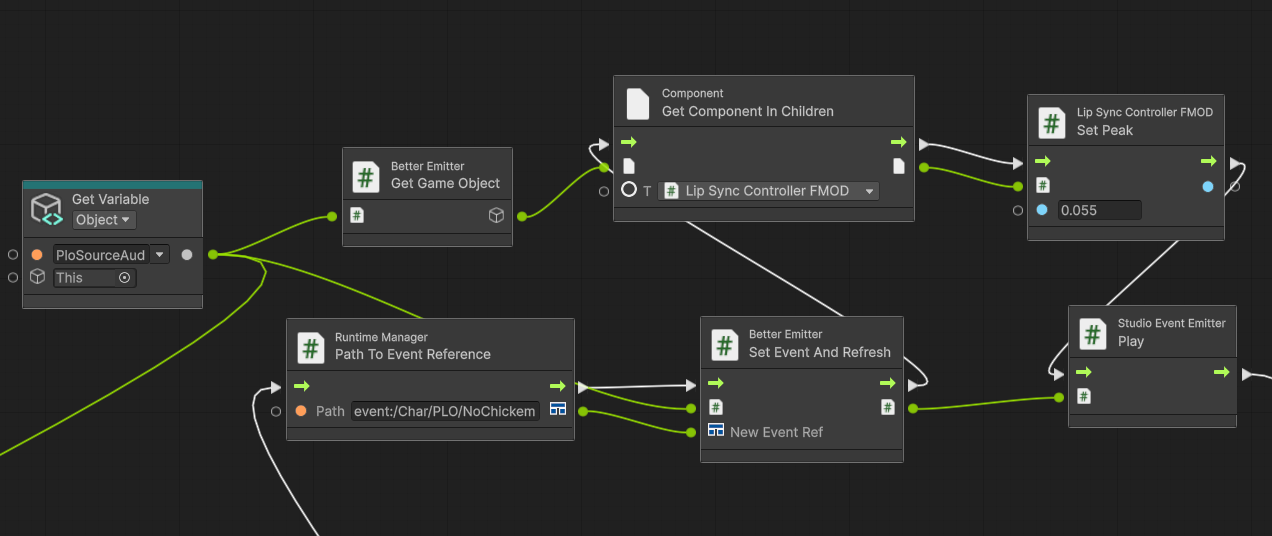
Task: Click the Set Peak flow output arrow
Action: tap(1208, 161)
